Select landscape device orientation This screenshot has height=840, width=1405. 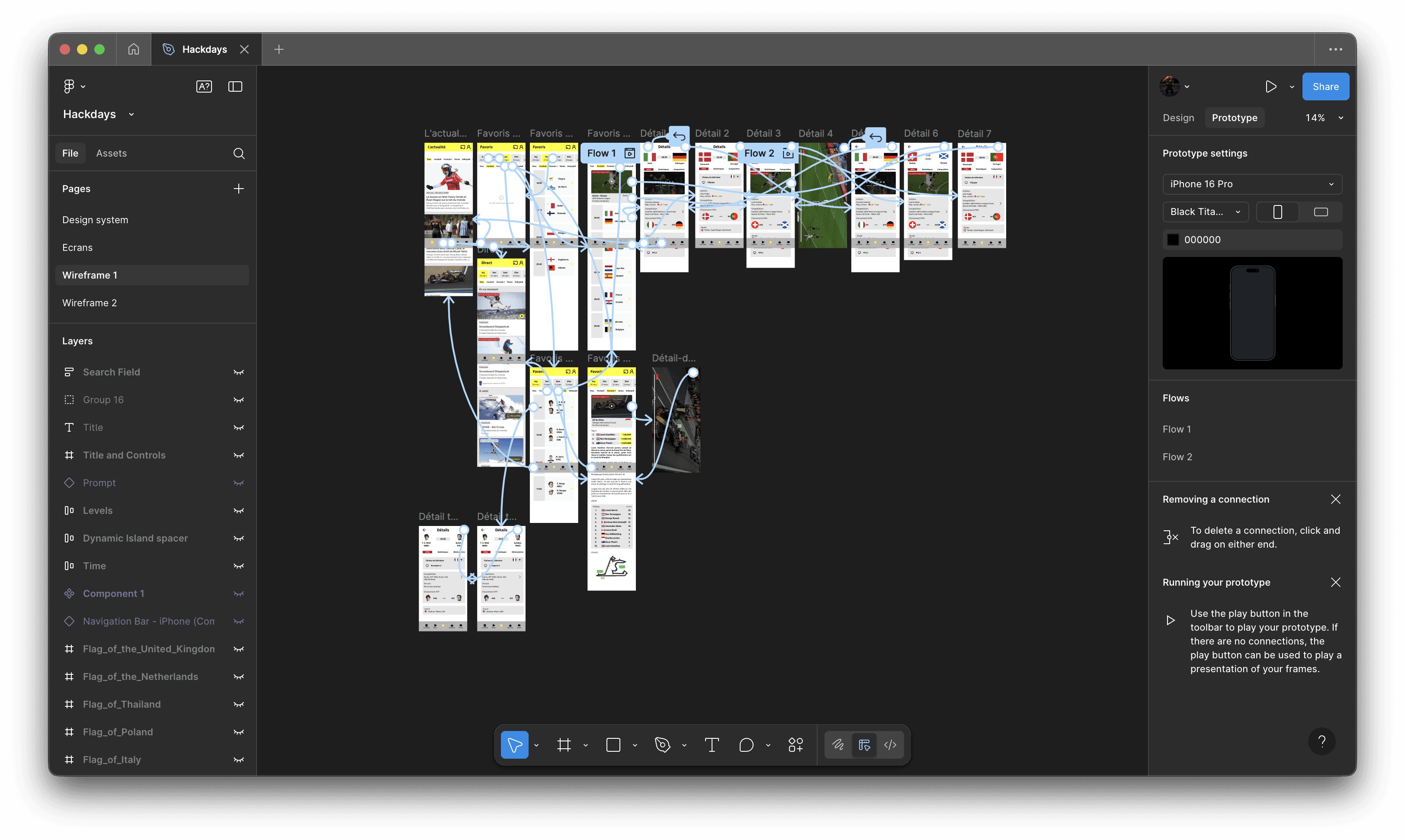tap(1321, 212)
